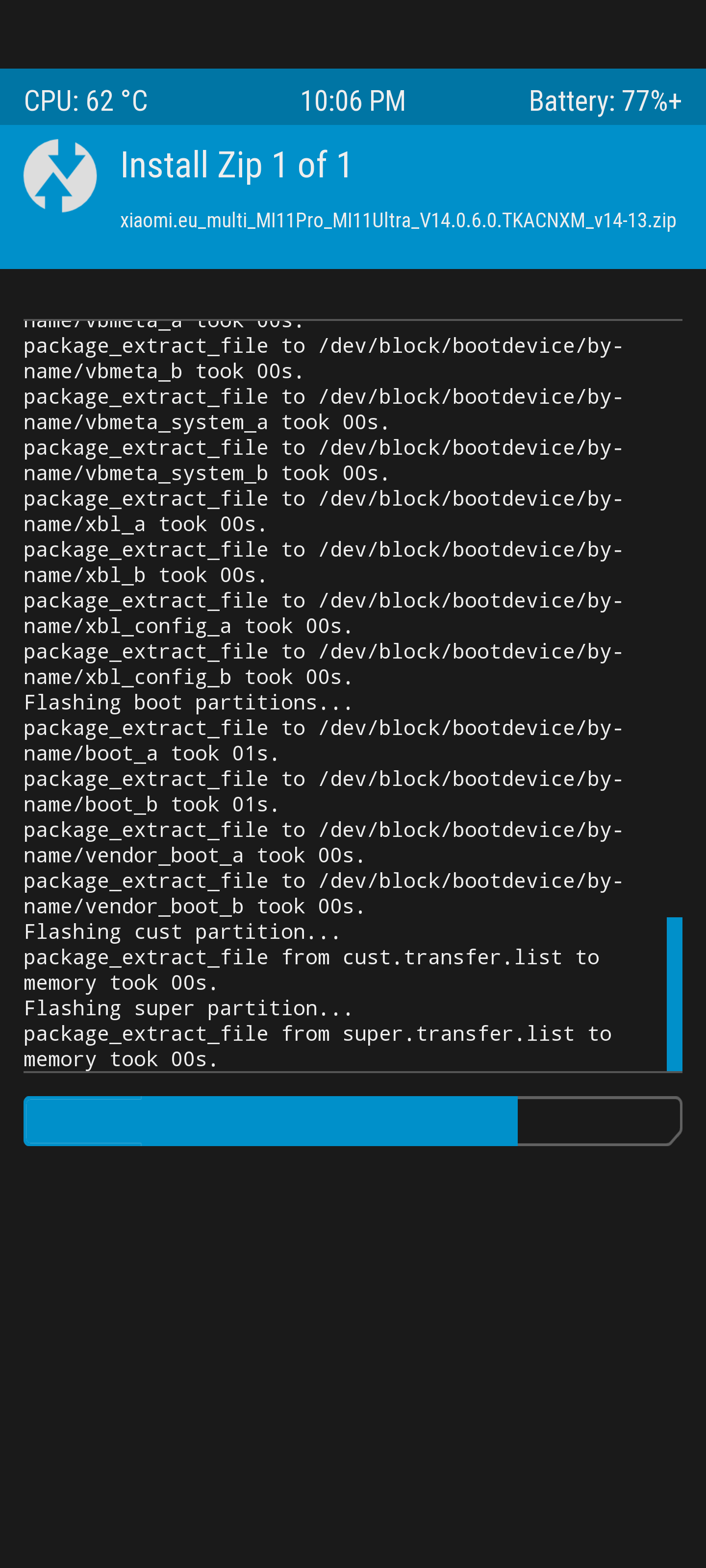Tap the TWRP logo icon
Viewport: 706px width, 1568px height.
tap(60, 176)
